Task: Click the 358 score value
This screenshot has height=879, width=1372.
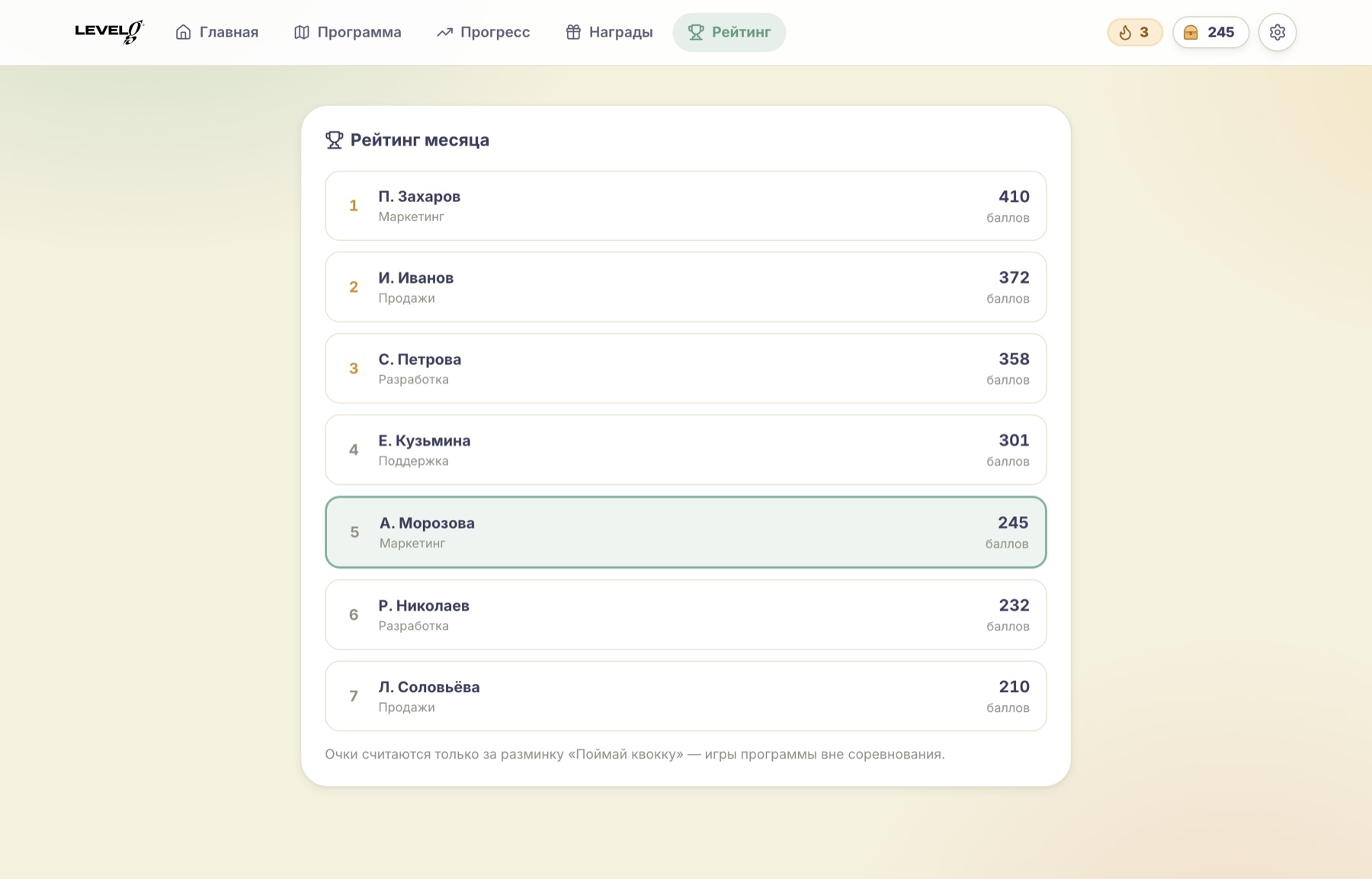Action: pos(1014,359)
